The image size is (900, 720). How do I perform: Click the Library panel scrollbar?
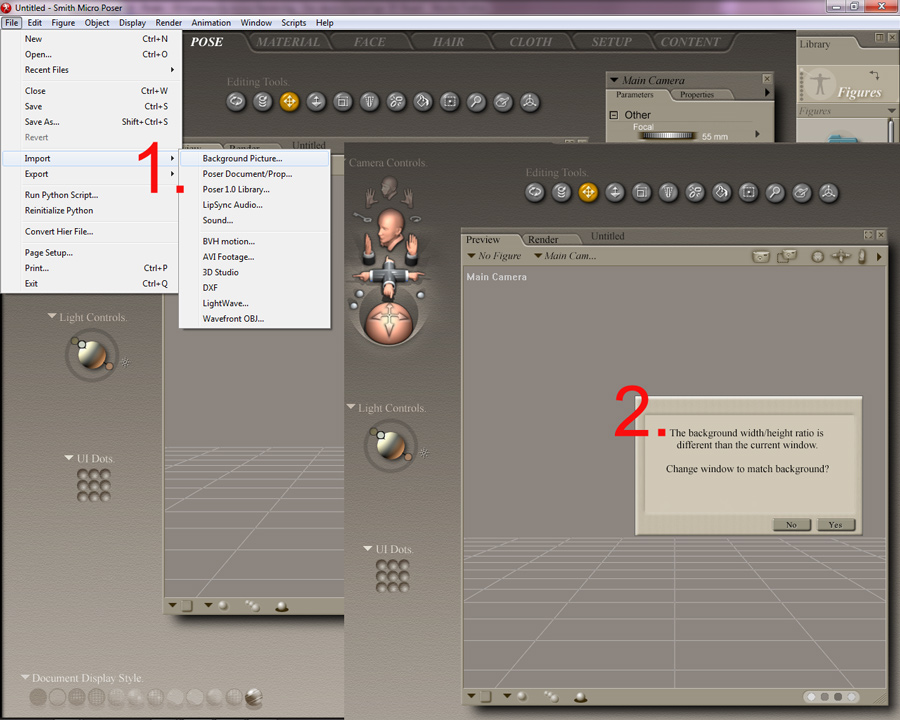[891, 130]
